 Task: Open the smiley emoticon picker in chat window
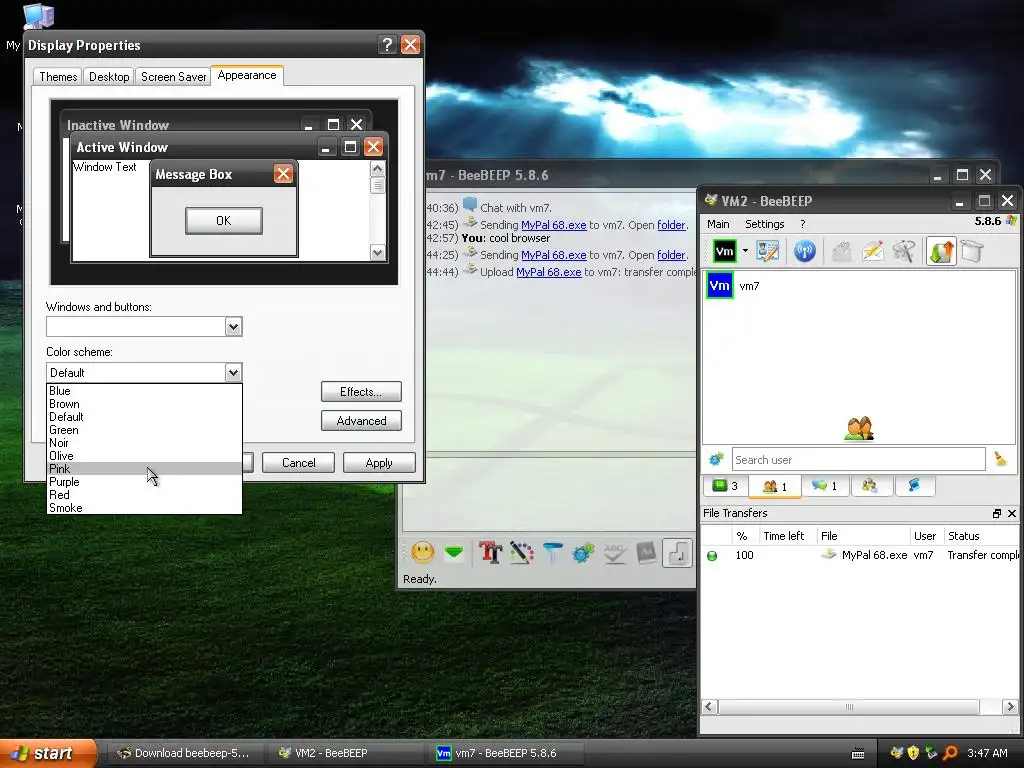(423, 553)
